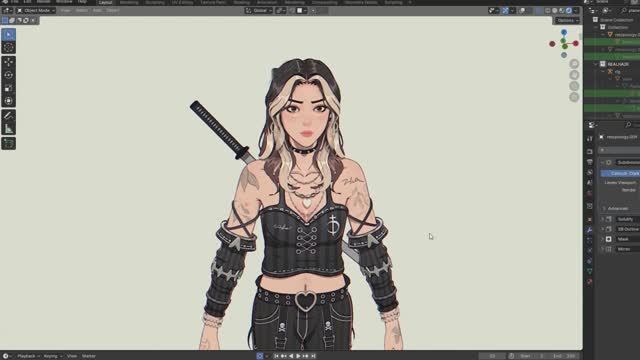
Task: Select the Measure tool
Action: click(x=9, y=129)
